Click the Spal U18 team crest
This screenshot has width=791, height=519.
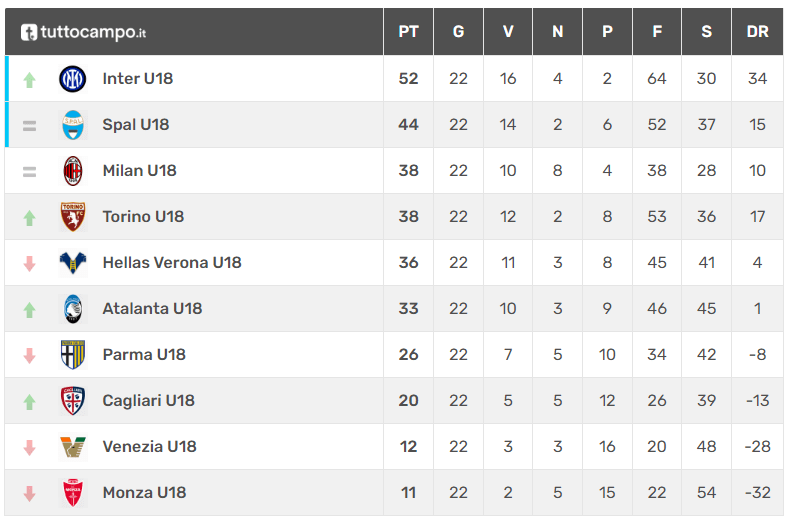pos(73,125)
